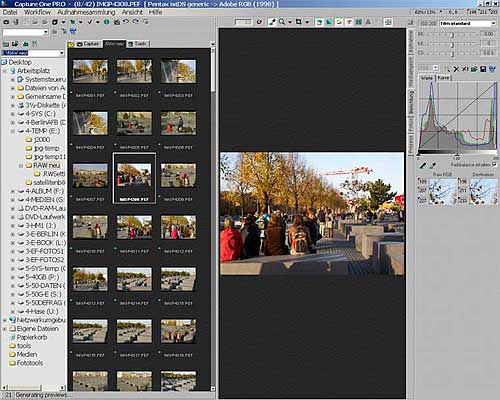The image size is (500, 400).
Task: Click the fit-to-view grid icon
Action: point(388,22)
